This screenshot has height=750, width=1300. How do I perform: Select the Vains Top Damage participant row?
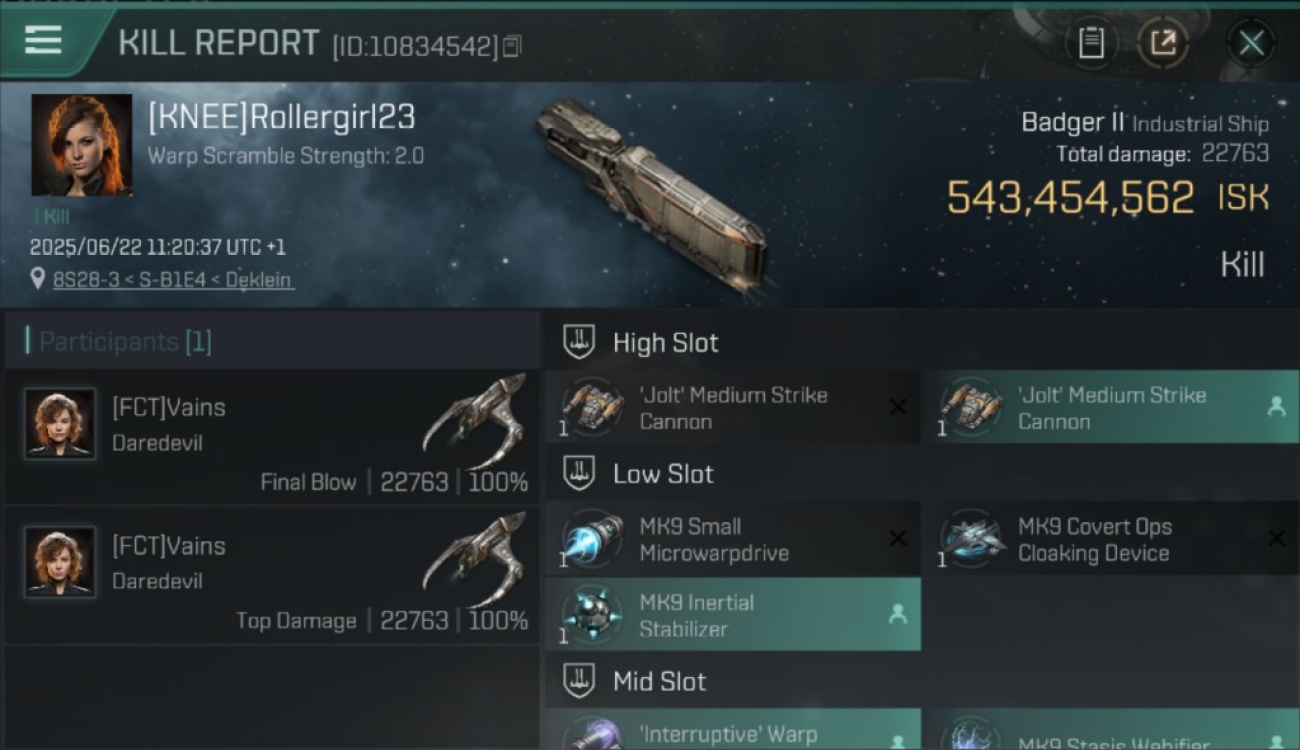272,575
